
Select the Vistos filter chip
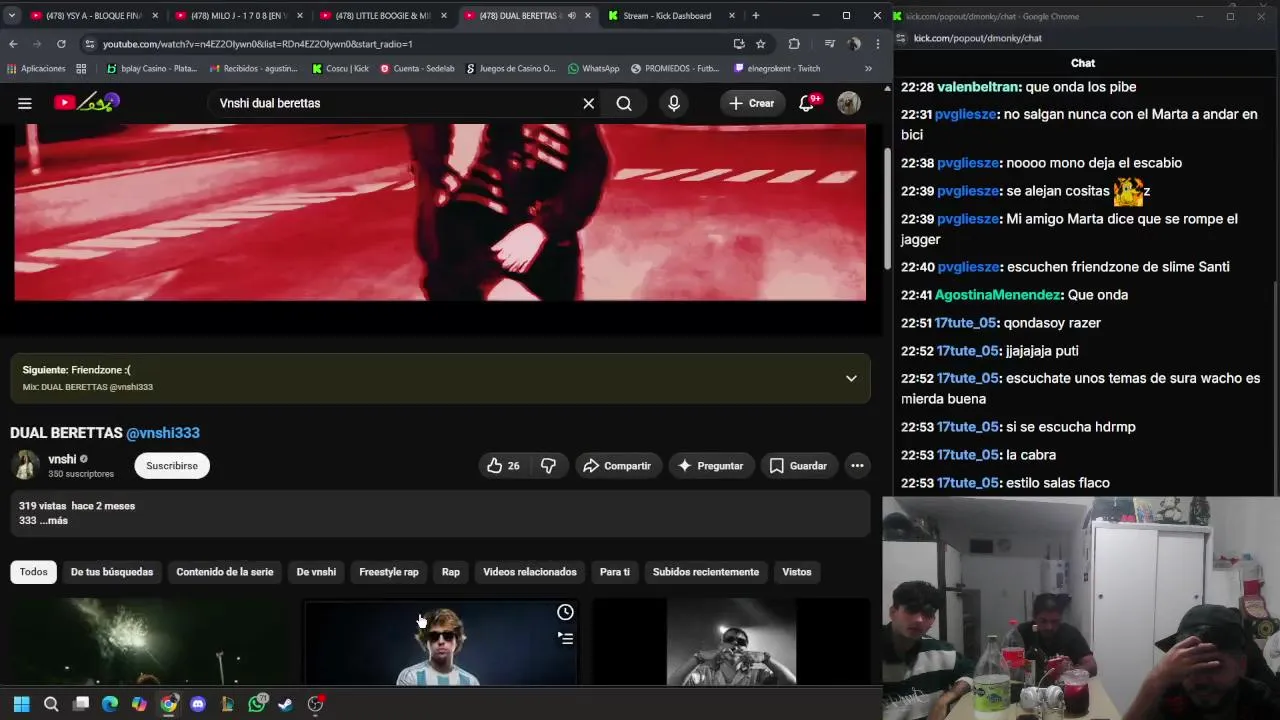(797, 572)
